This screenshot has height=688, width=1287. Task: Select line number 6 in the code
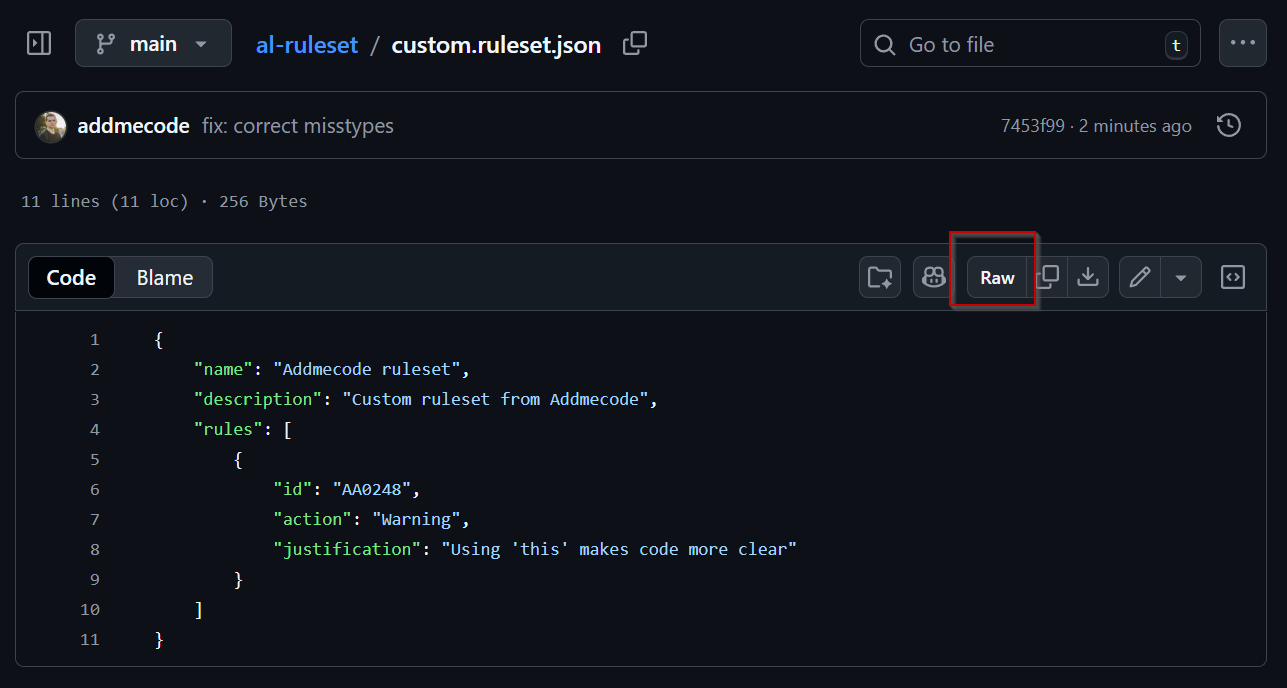point(94,489)
